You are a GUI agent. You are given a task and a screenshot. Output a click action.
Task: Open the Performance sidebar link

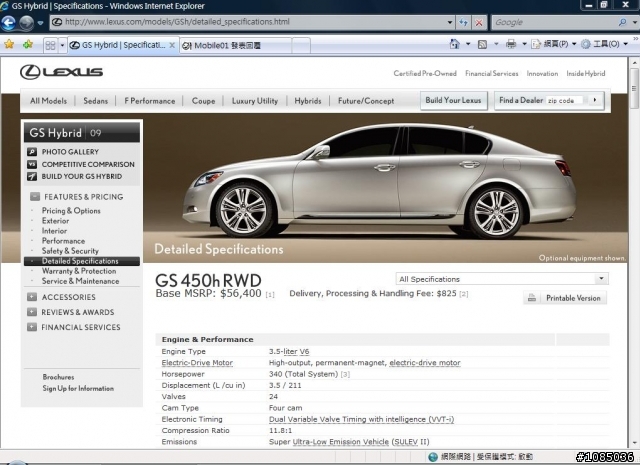[x=63, y=241]
